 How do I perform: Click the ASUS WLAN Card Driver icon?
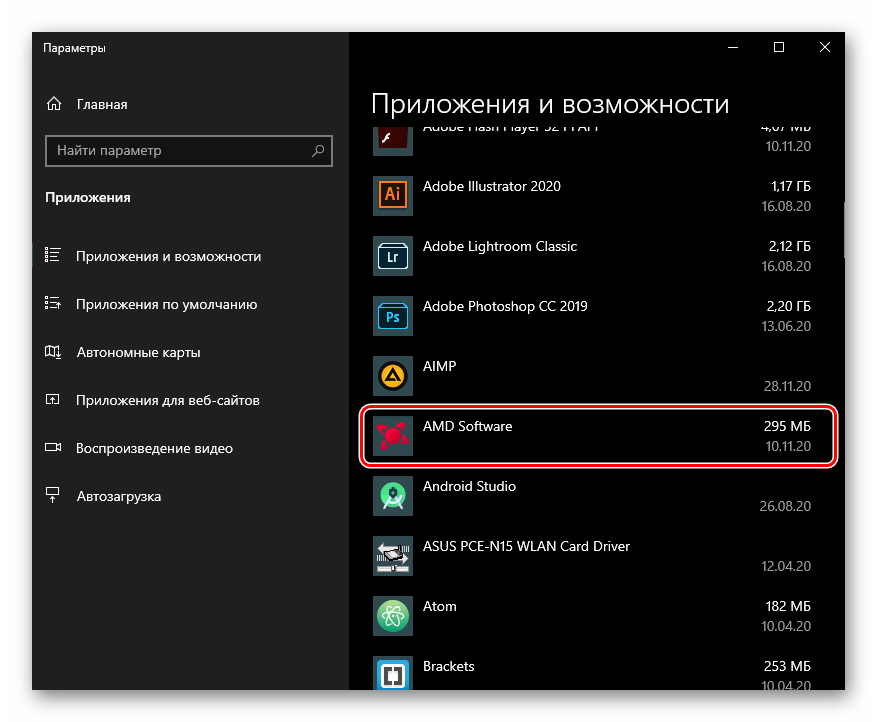[x=393, y=556]
